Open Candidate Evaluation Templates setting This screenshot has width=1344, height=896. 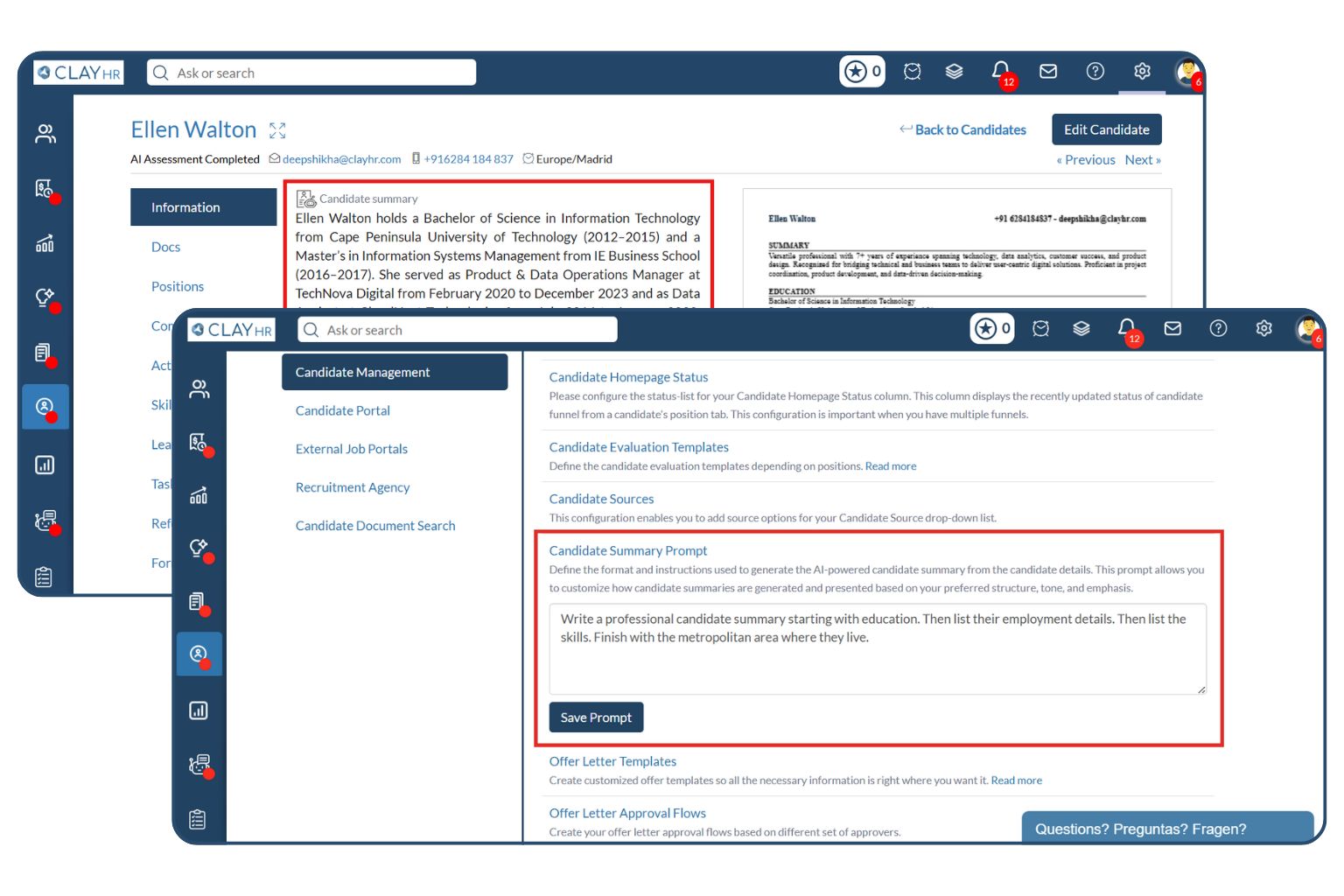point(639,447)
